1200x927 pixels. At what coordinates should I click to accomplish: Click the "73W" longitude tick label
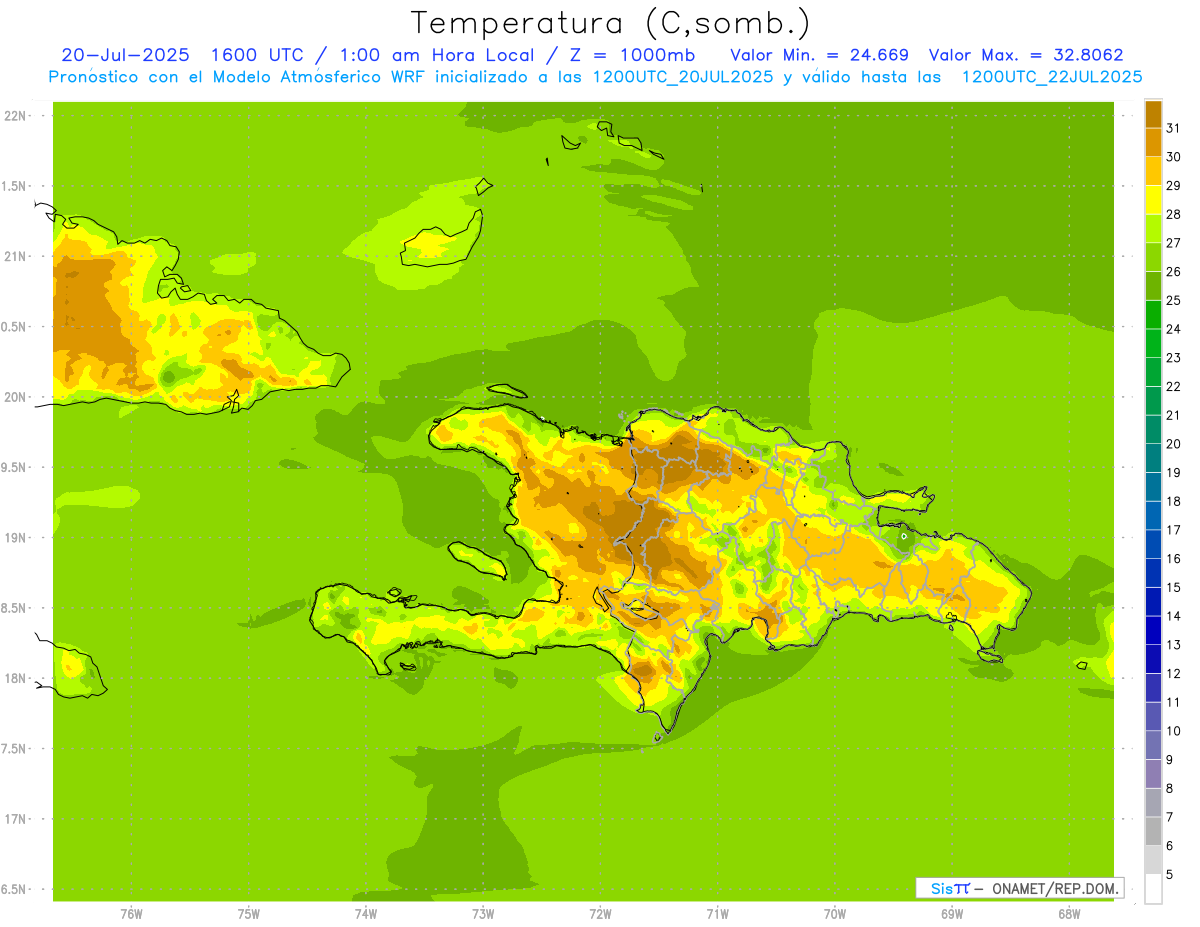[x=483, y=914]
